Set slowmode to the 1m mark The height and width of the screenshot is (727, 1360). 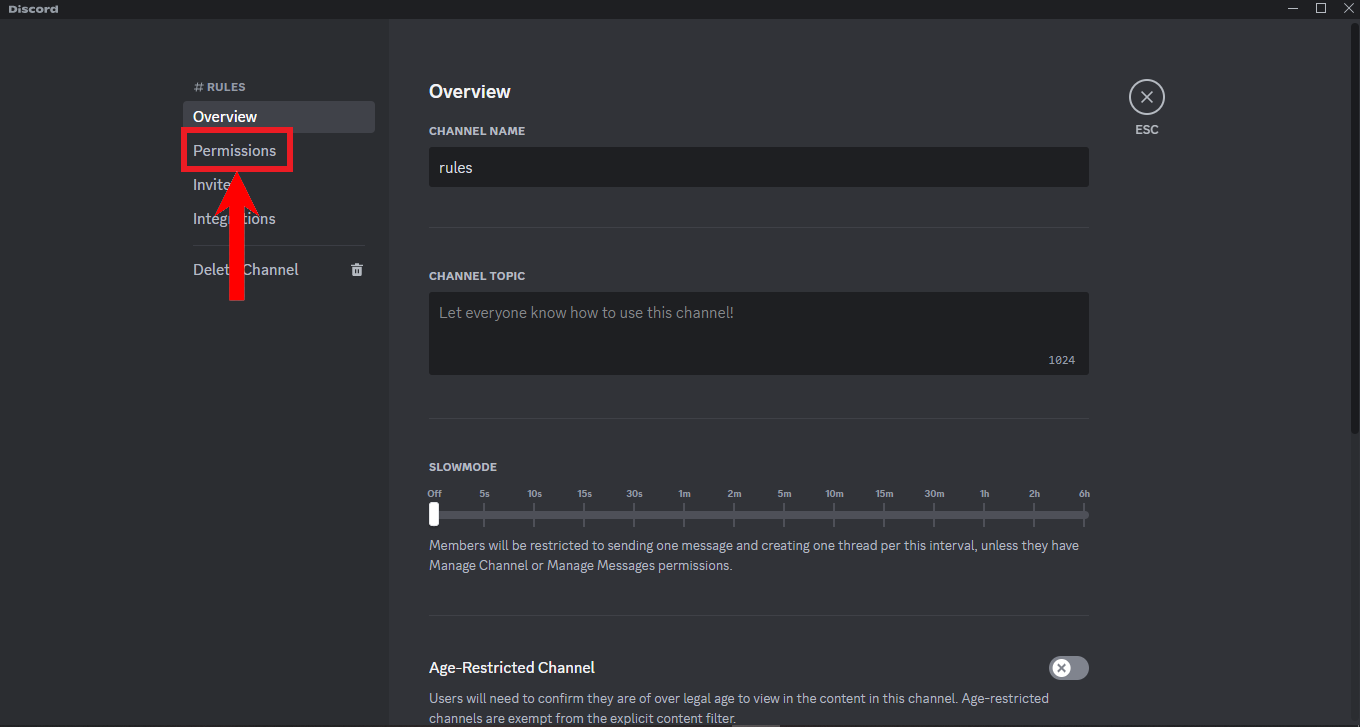tap(684, 514)
